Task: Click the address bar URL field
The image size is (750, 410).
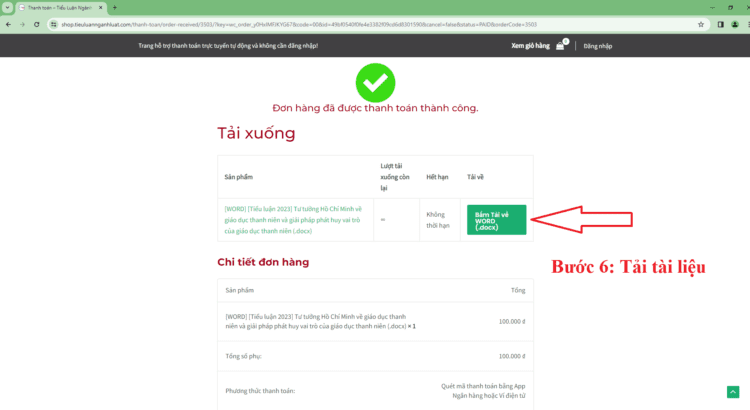Action: tap(378, 24)
